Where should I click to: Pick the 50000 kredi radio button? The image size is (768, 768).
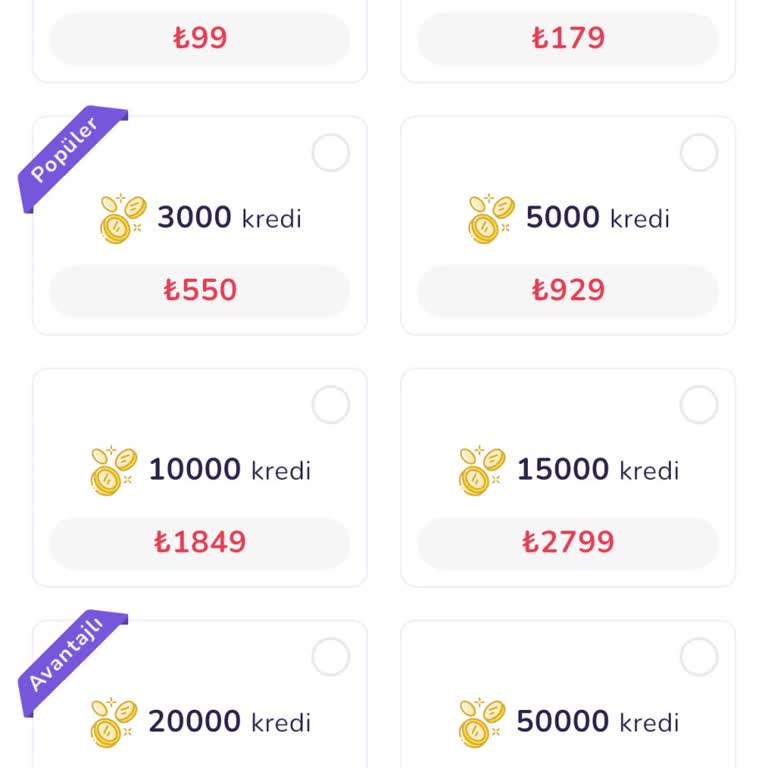pyautogui.click(x=699, y=658)
